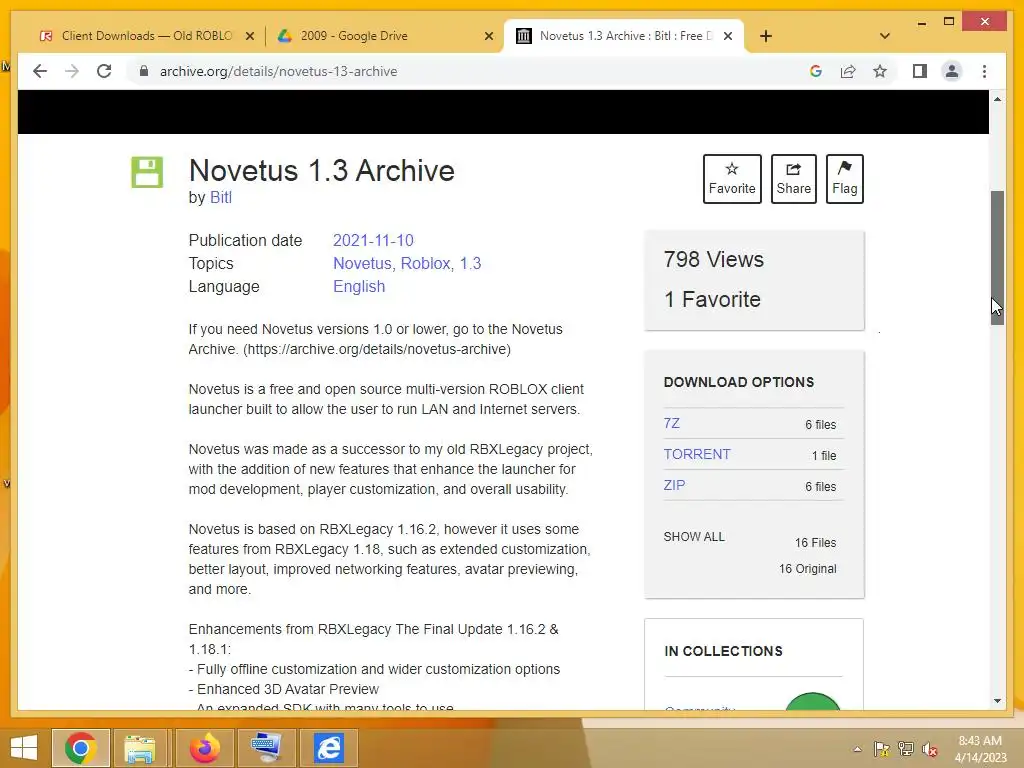
Task: Expand the 7Z download option
Action: [x=672, y=423]
